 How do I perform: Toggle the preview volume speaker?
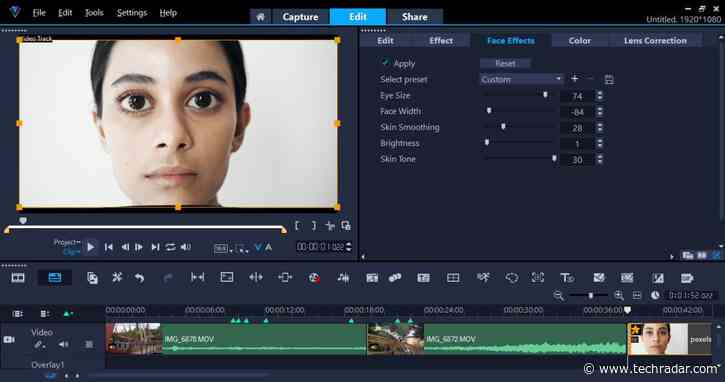[186, 247]
